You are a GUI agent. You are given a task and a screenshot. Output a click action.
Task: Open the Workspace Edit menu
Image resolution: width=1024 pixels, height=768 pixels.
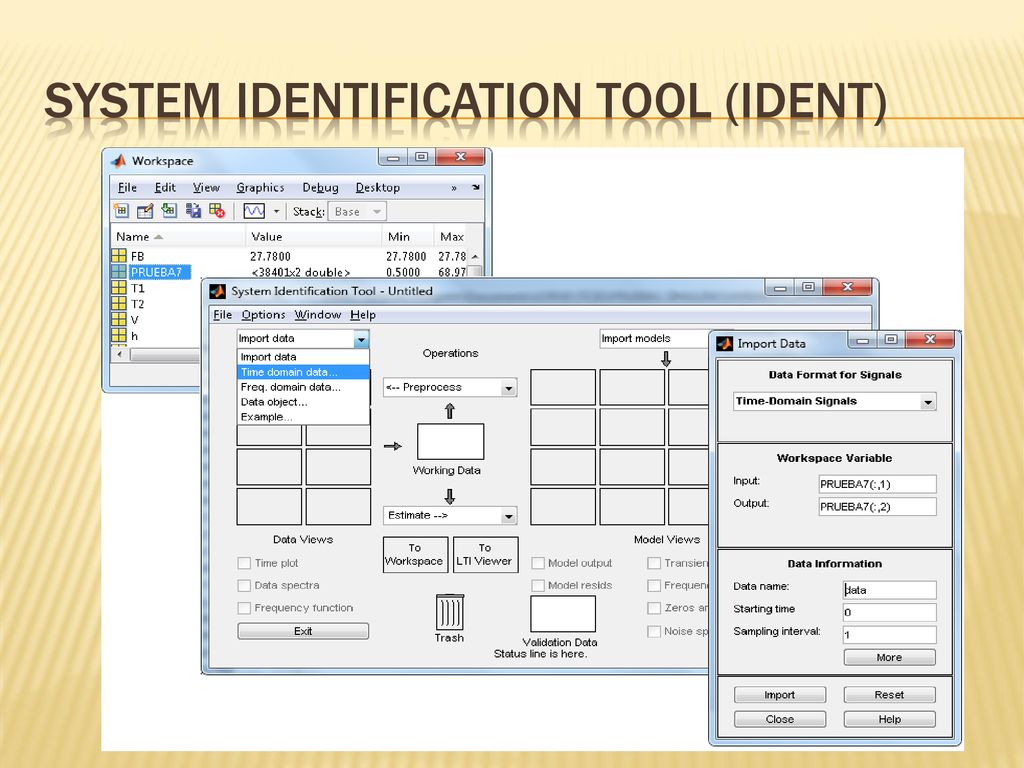(165, 187)
